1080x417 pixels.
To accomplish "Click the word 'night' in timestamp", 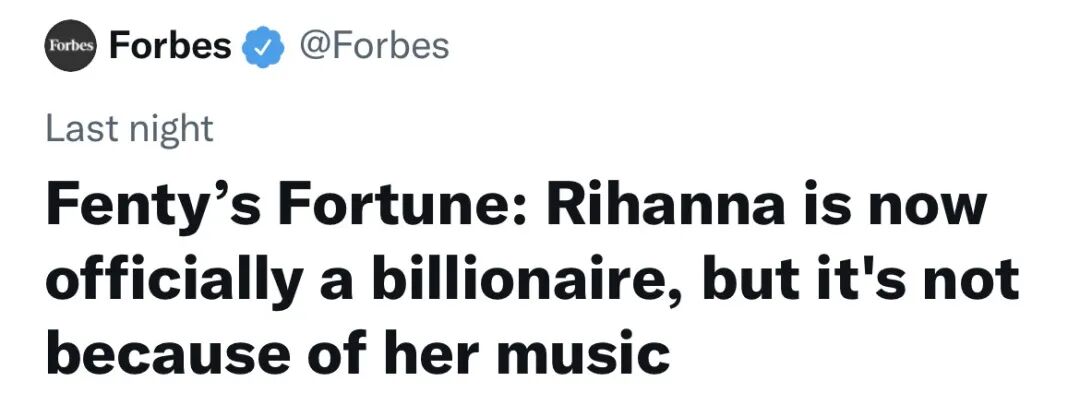I will (x=169, y=129).
